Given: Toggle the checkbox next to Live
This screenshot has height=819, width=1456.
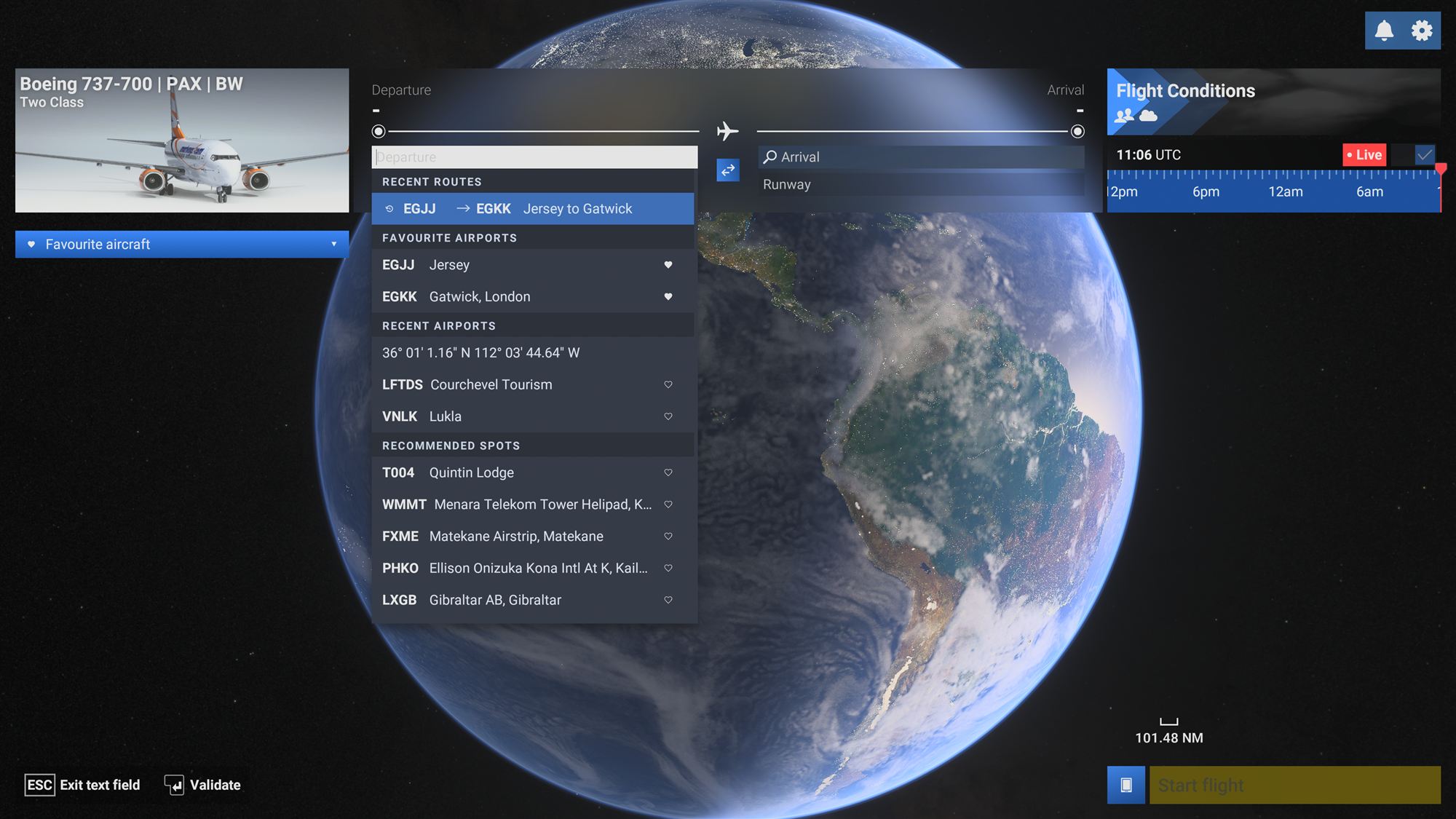Looking at the screenshot, I should [x=1425, y=154].
